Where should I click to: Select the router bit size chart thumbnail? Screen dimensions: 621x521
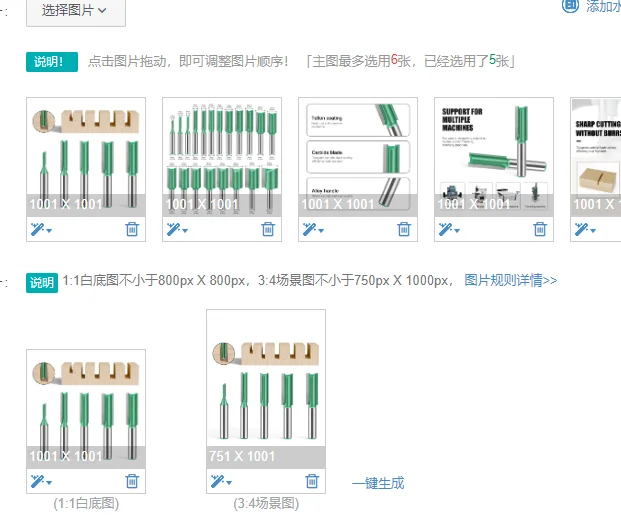click(222, 157)
